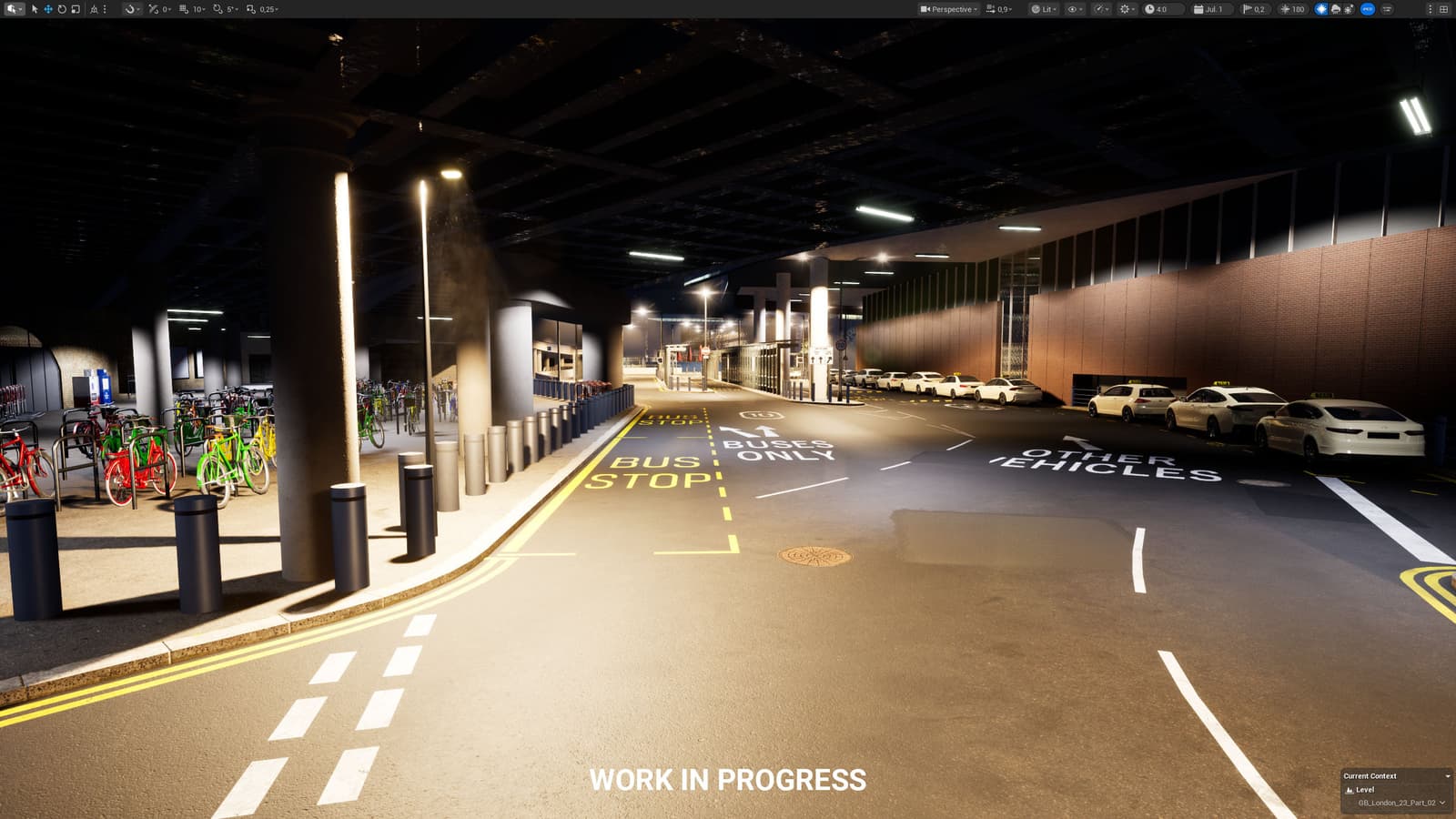Select the translate (move) gizmo tool
The image size is (1456, 819).
48,9
